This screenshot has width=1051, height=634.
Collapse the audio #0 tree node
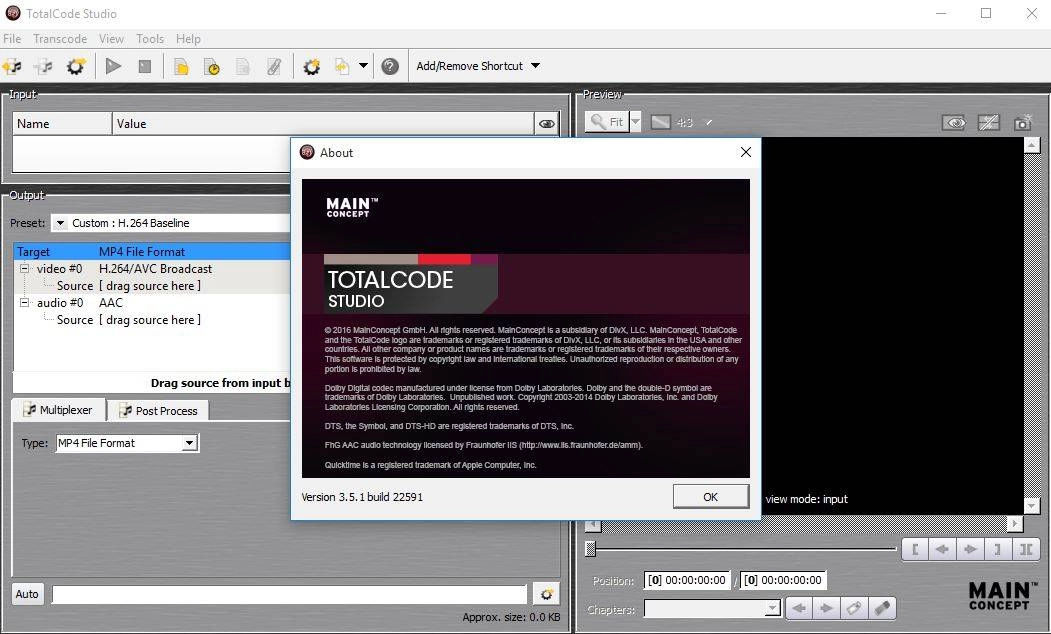[x=25, y=303]
